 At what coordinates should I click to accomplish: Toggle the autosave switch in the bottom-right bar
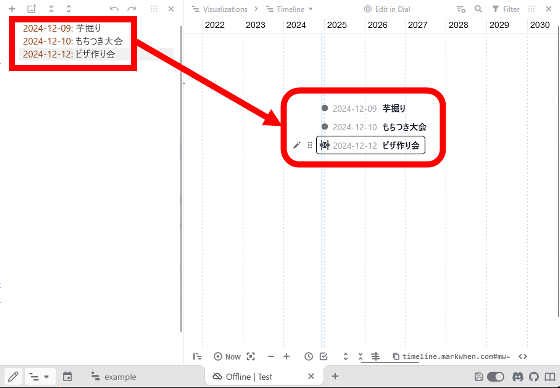point(495,377)
